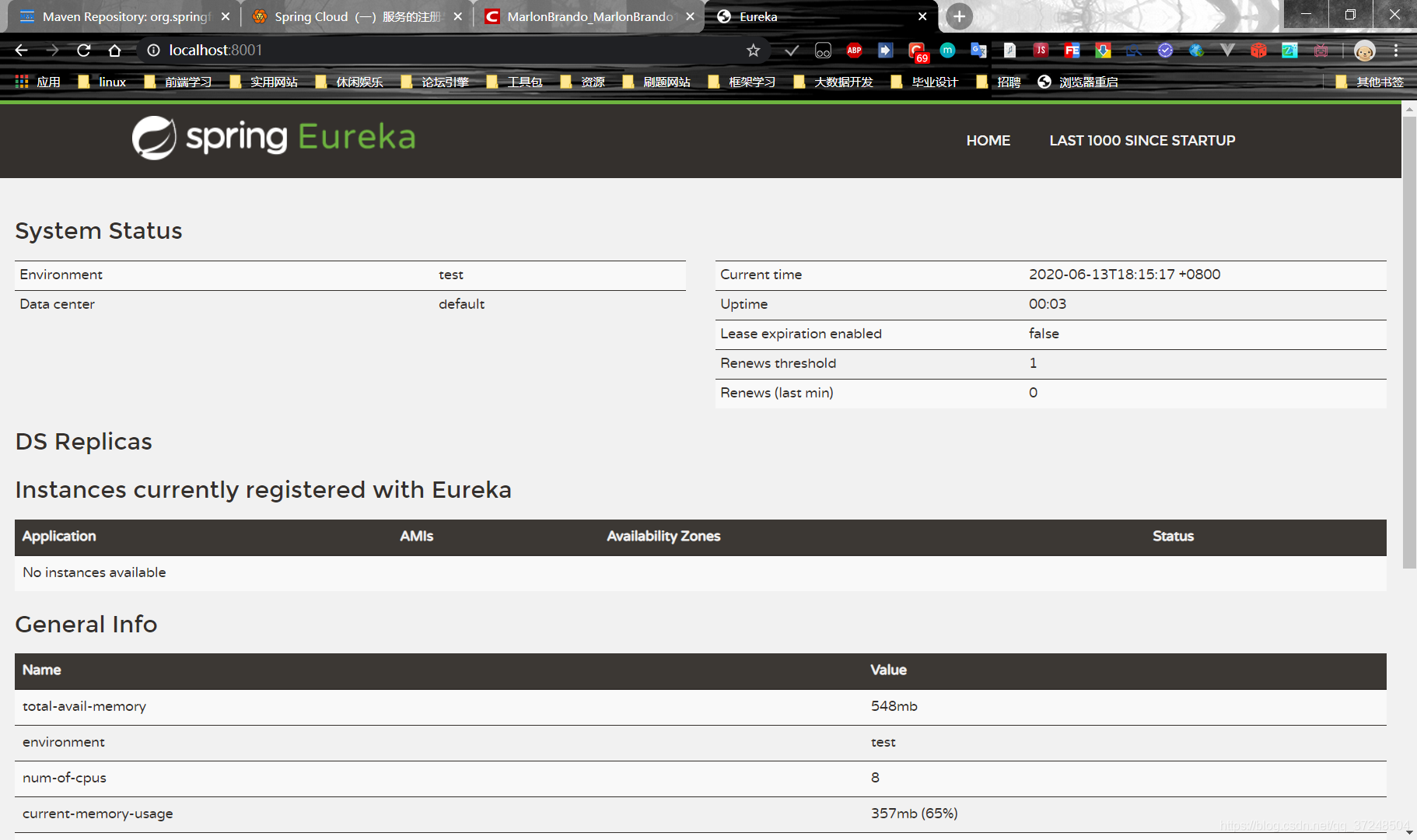Click the scrollbar down arrow
This screenshot has height=840, width=1417.
pos(1409,832)
